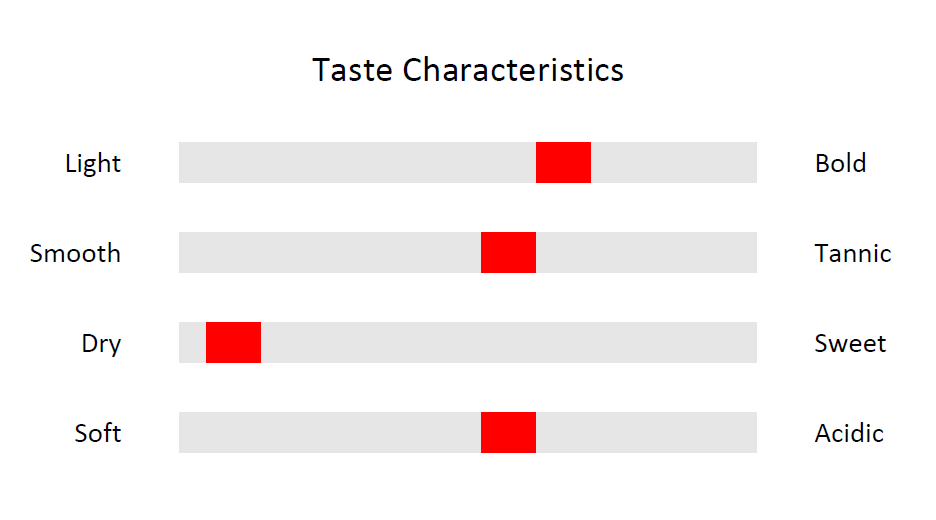The width and height of the screenshot is (936, 520).
Task: Click gray track right of Dry-Sweet marker
Action: coord(509,342)
